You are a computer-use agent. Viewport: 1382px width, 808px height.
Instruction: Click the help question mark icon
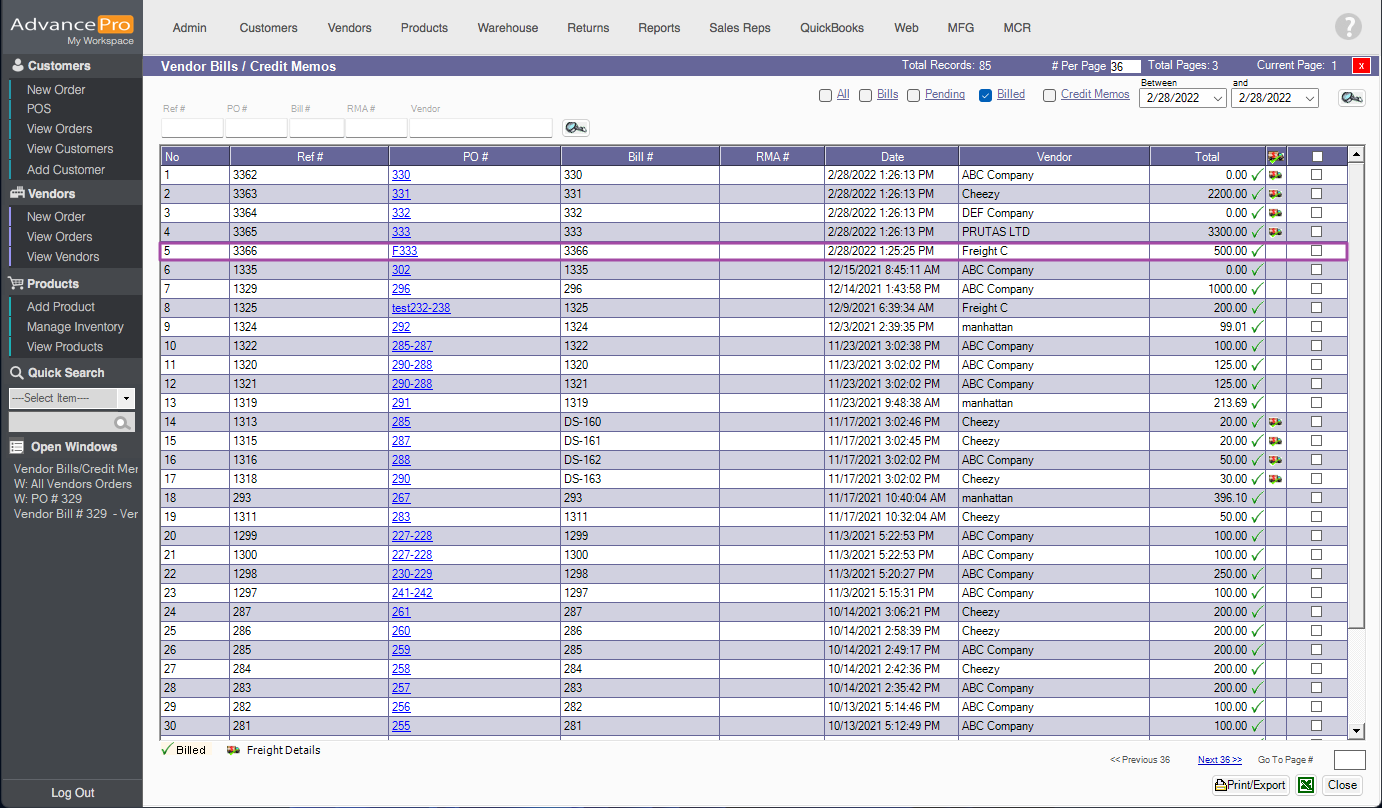[x=1348, y=27]
